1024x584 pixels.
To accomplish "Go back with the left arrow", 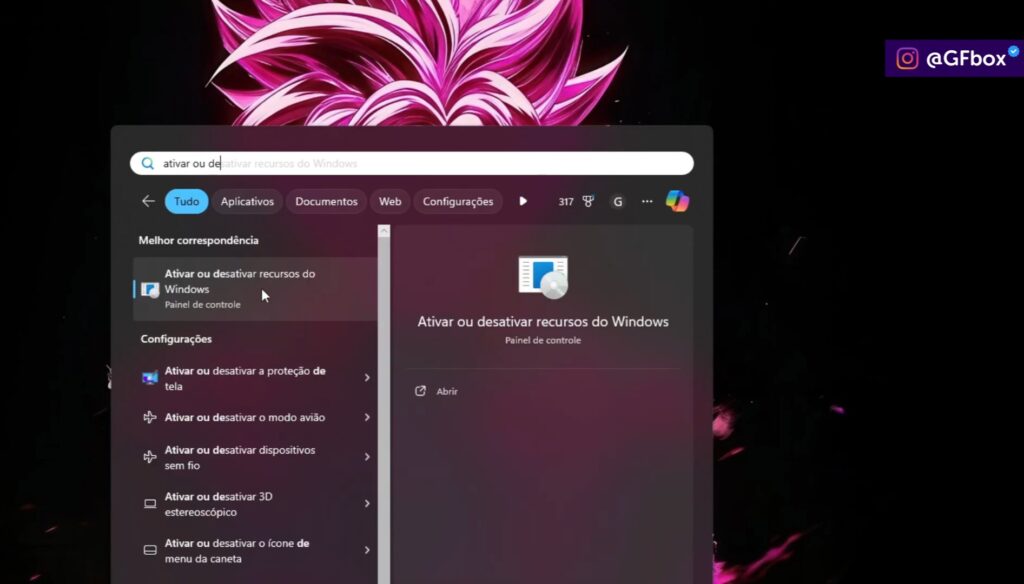I will click(x=148, y=201).
